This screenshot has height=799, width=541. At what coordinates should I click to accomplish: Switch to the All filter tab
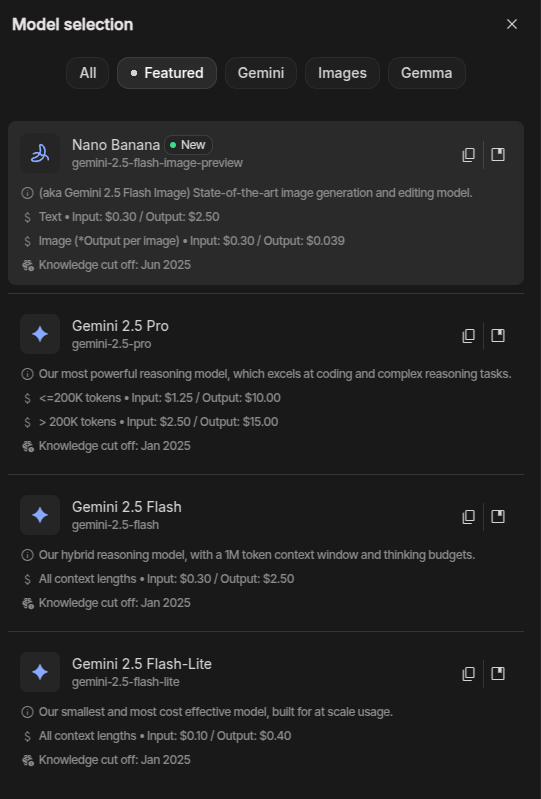pos(88,73)
